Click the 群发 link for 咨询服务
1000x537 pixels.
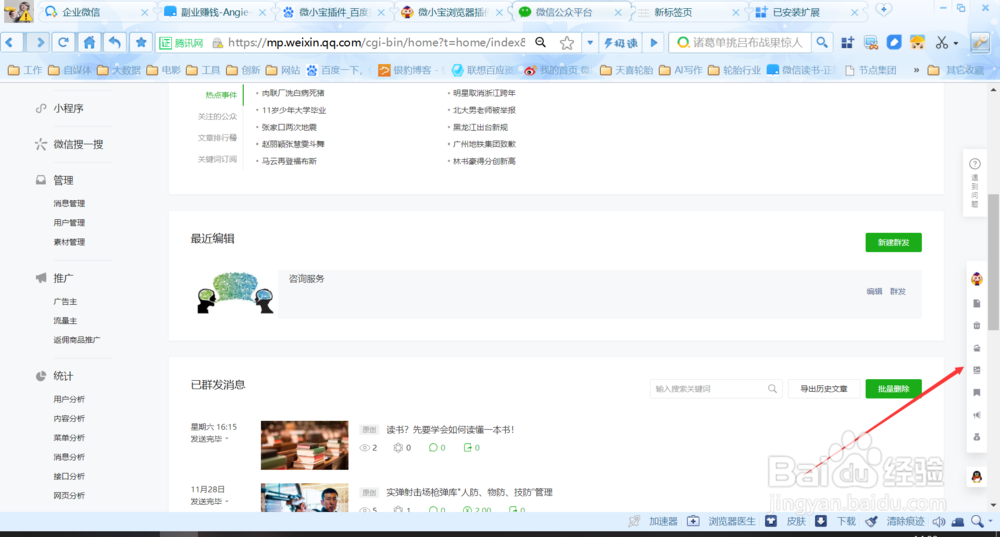(x=897, y=291)
